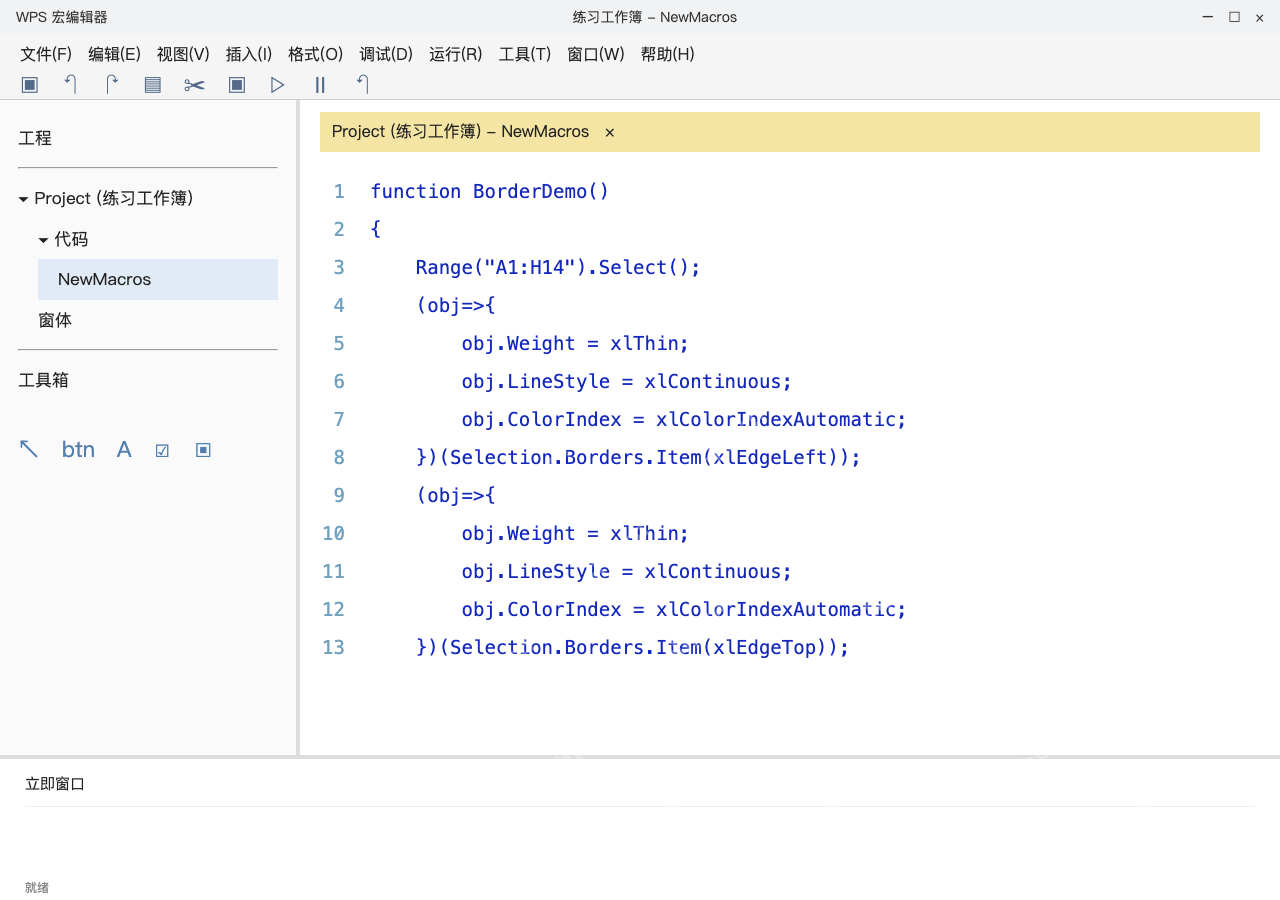
Task: Close the NewMacros editor tab
Action: (610, 132)
